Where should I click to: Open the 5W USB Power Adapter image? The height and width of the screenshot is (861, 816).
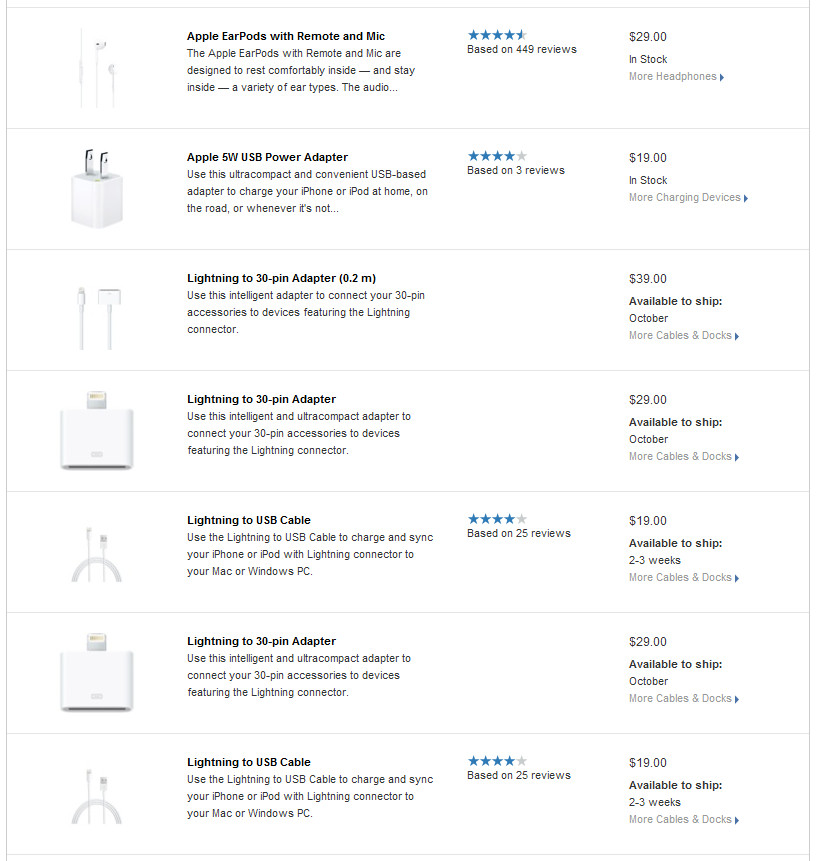(96, 188)
